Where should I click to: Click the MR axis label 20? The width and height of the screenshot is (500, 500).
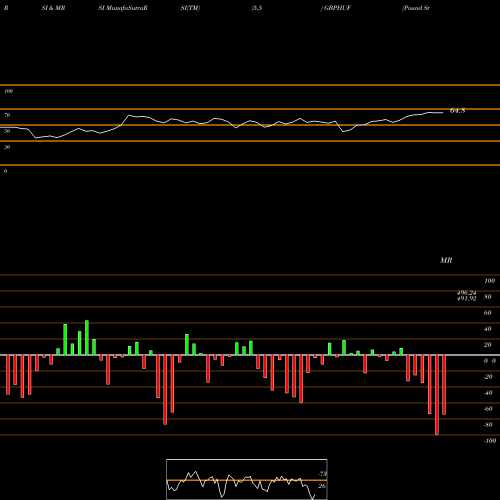(487, 345)
